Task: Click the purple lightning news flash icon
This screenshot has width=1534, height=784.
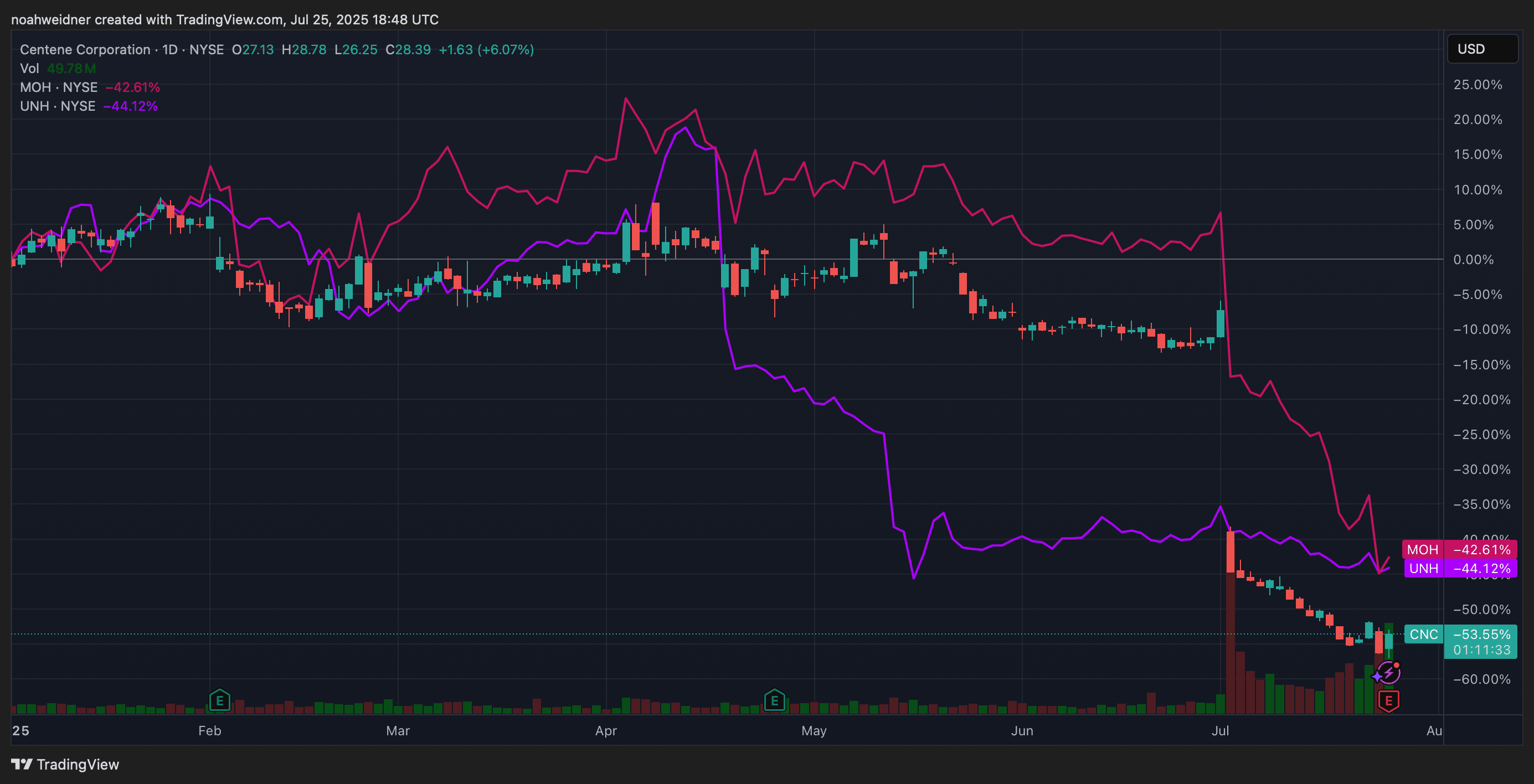Action: (x=1388, y=674)
